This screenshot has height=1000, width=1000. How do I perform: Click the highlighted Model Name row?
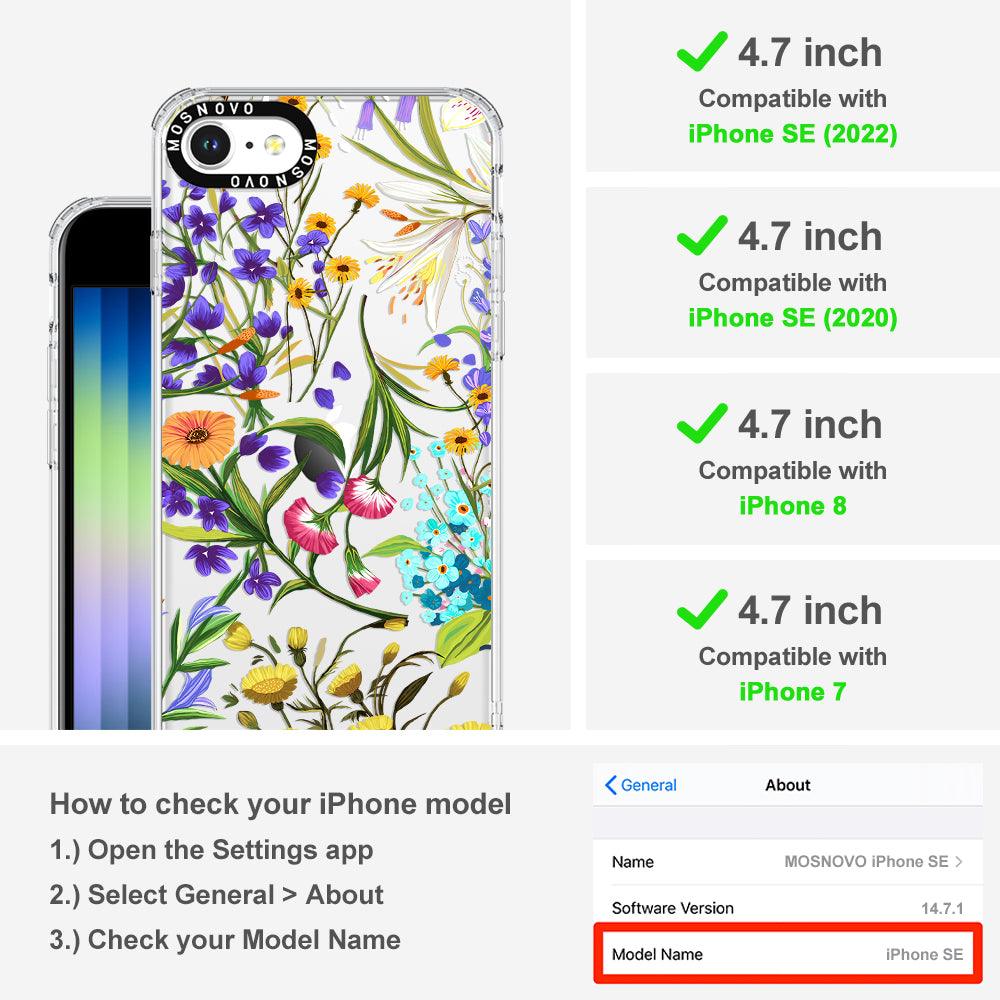click(x=788, y=954)
